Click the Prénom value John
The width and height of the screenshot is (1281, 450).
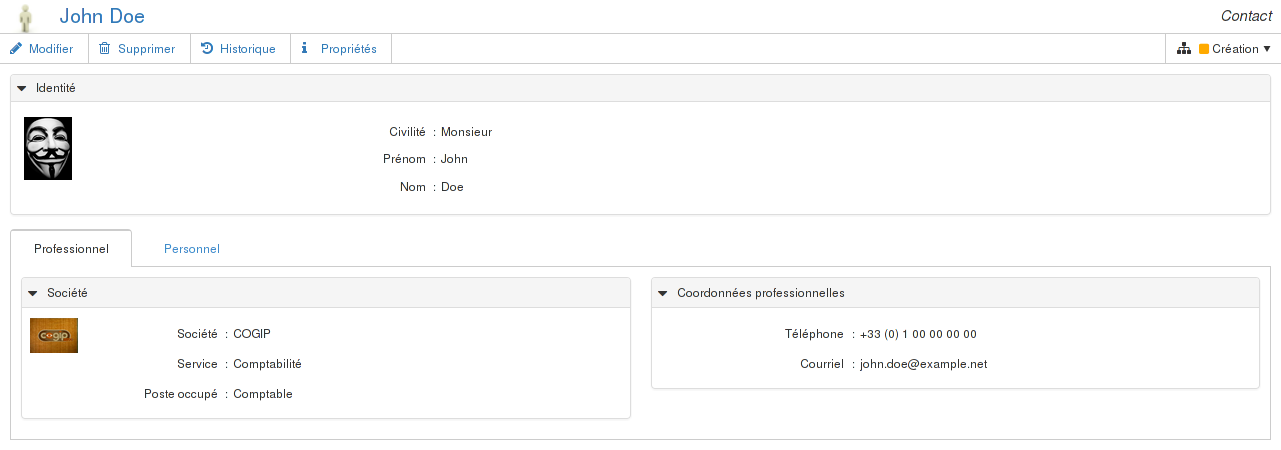[454, 159]
